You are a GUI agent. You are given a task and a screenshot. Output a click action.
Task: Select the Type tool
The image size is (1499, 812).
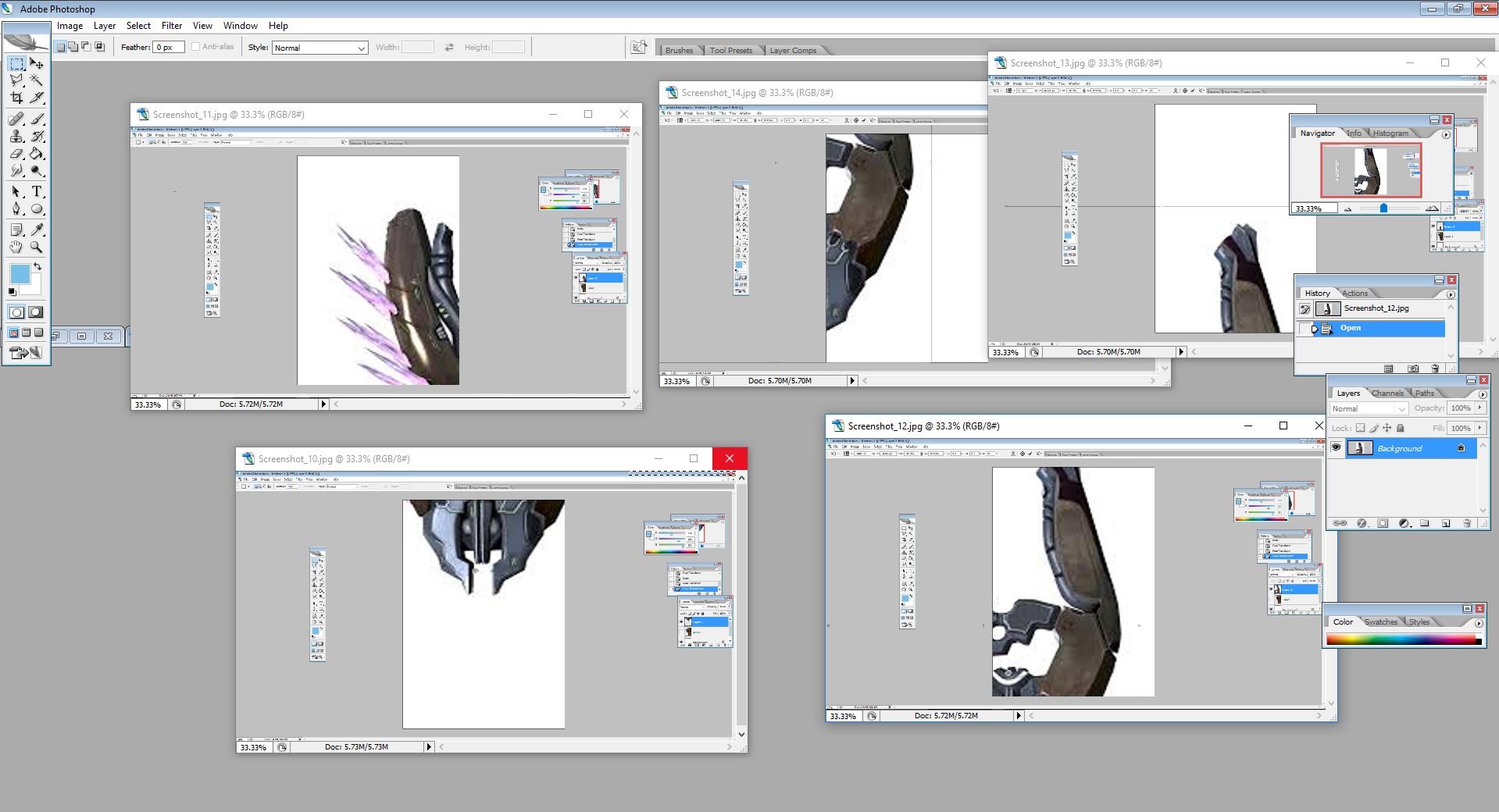(37, 191)
